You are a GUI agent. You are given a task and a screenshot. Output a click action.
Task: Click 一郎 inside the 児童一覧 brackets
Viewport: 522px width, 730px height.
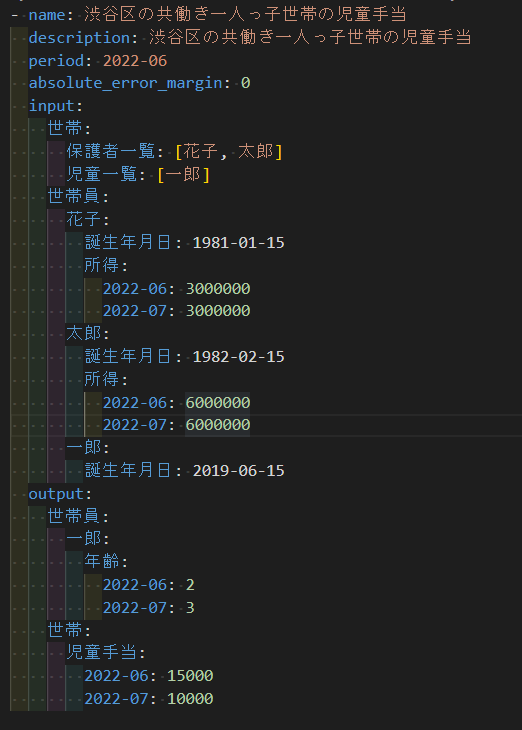(183, 174)
